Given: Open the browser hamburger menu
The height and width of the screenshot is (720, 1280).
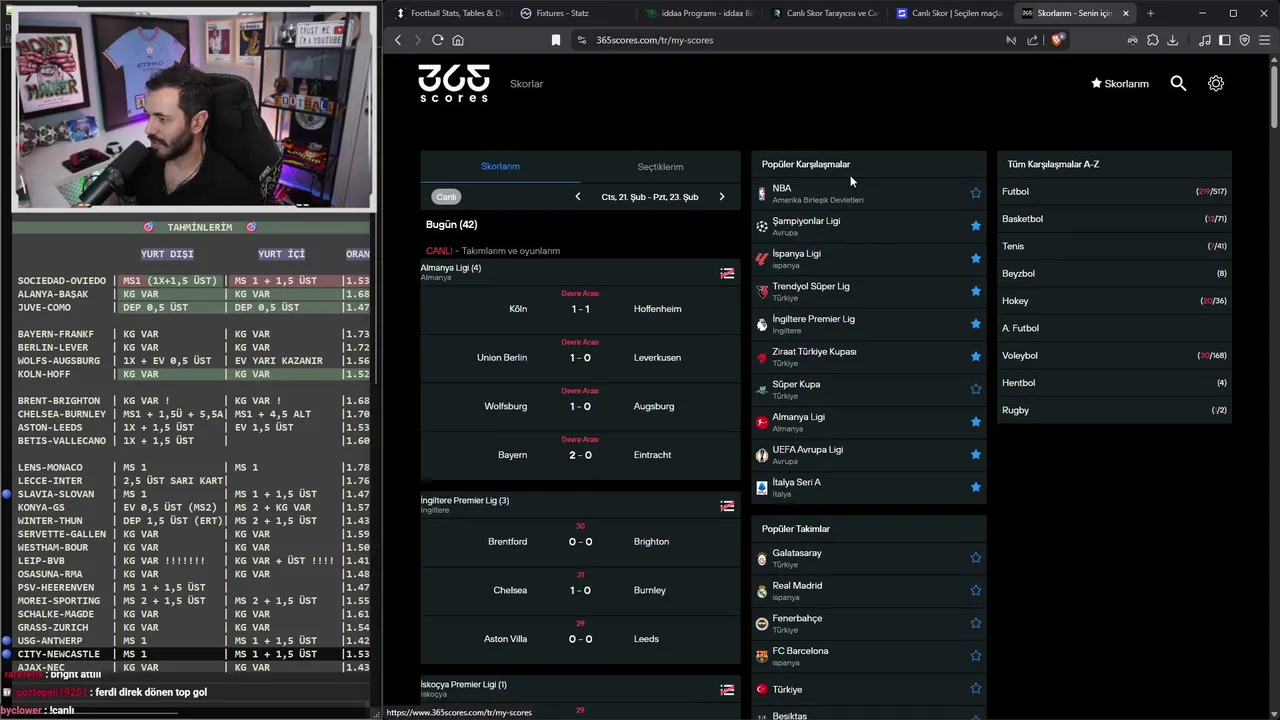Looking at the screenshot, I should coord(1265,40).
